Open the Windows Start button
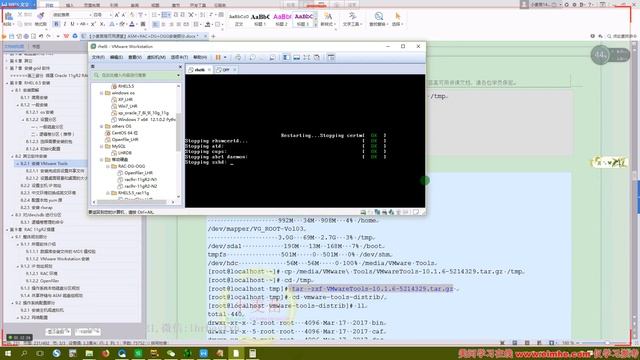This screenshot has height=360, width=640. [x=8, y=353]
